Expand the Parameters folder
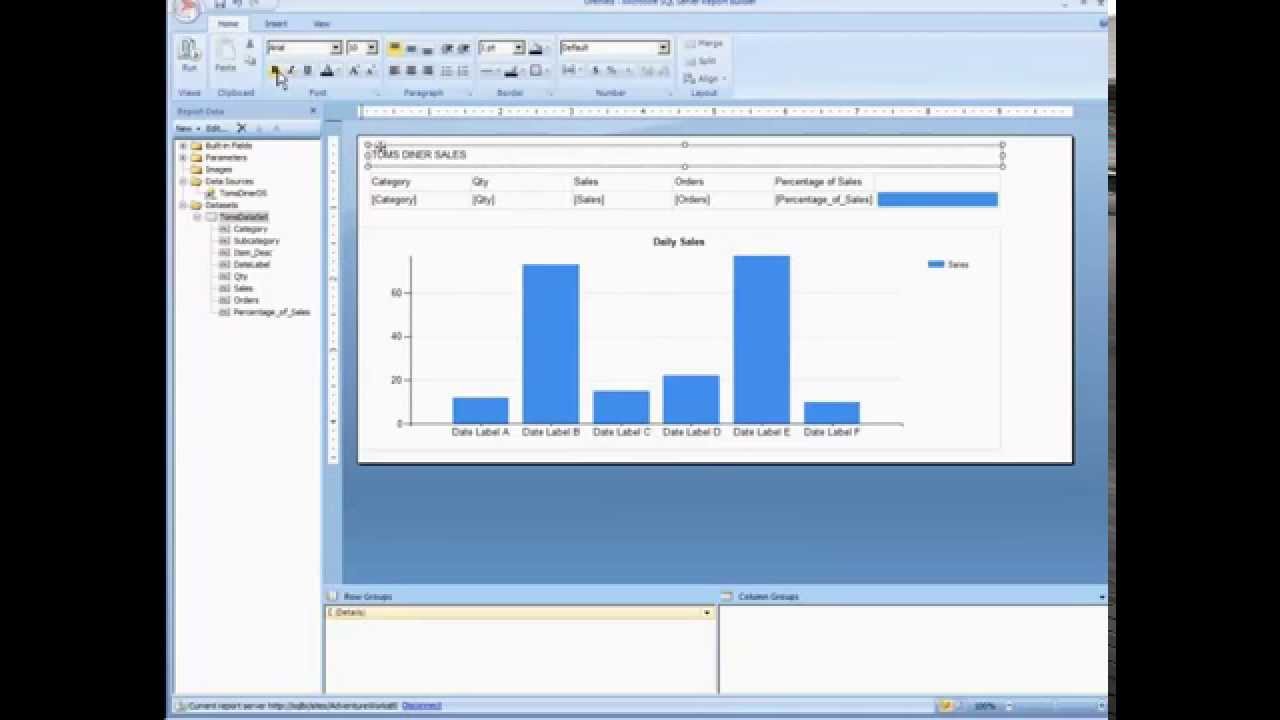Screen dimensions: 1280x720 click(183, 158)
